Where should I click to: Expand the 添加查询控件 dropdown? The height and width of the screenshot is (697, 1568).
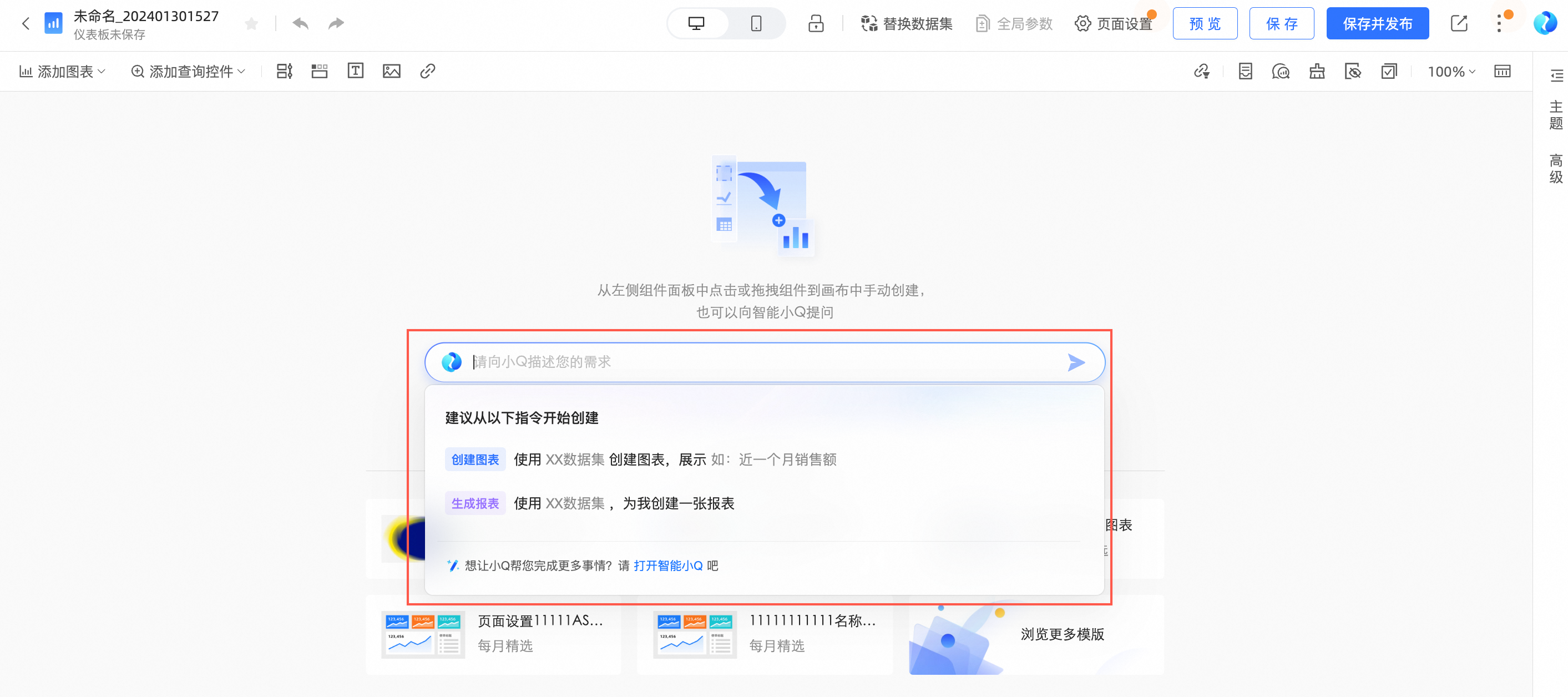point(189,72)
